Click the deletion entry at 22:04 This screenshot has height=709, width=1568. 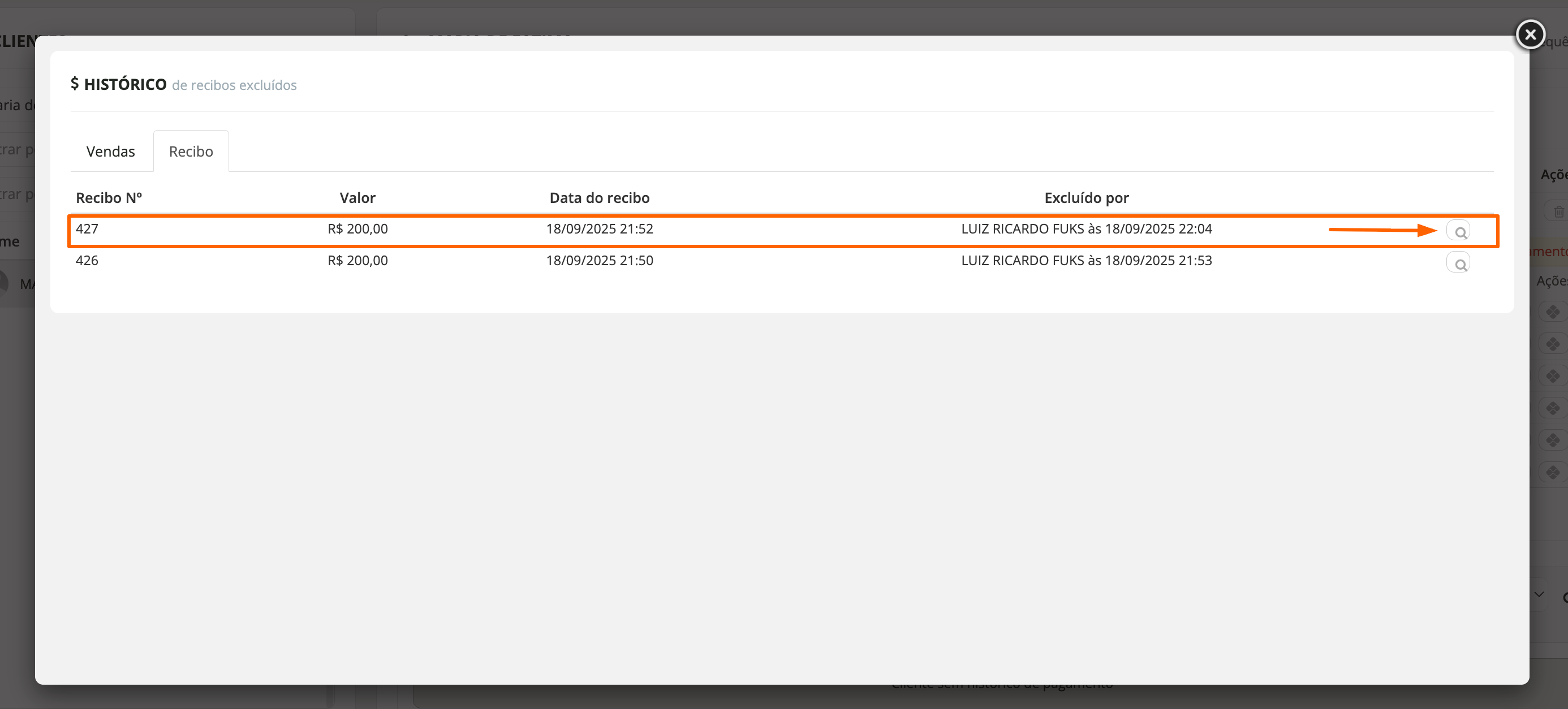click(1086, 229)
